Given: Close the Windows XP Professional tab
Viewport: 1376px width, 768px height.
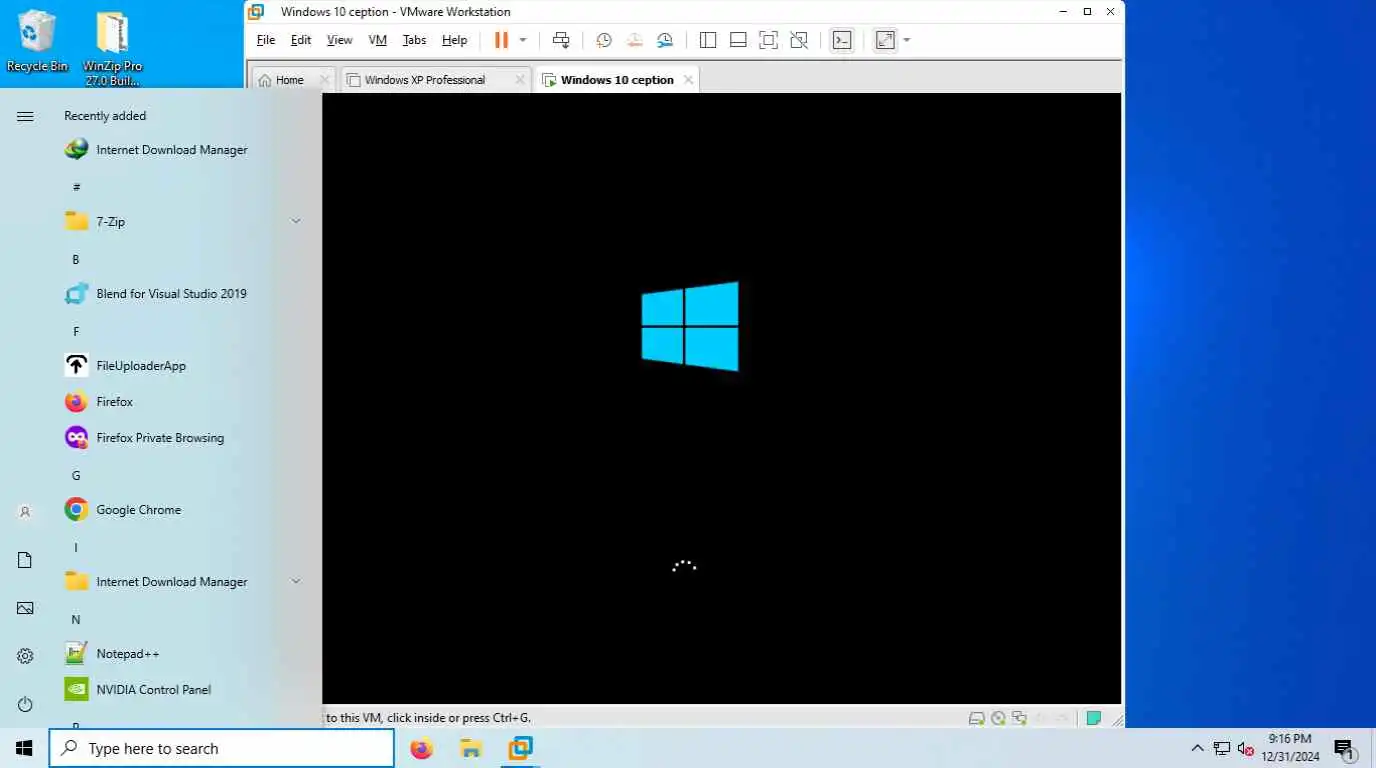Looking at the screenshot, I should (520, 80).
